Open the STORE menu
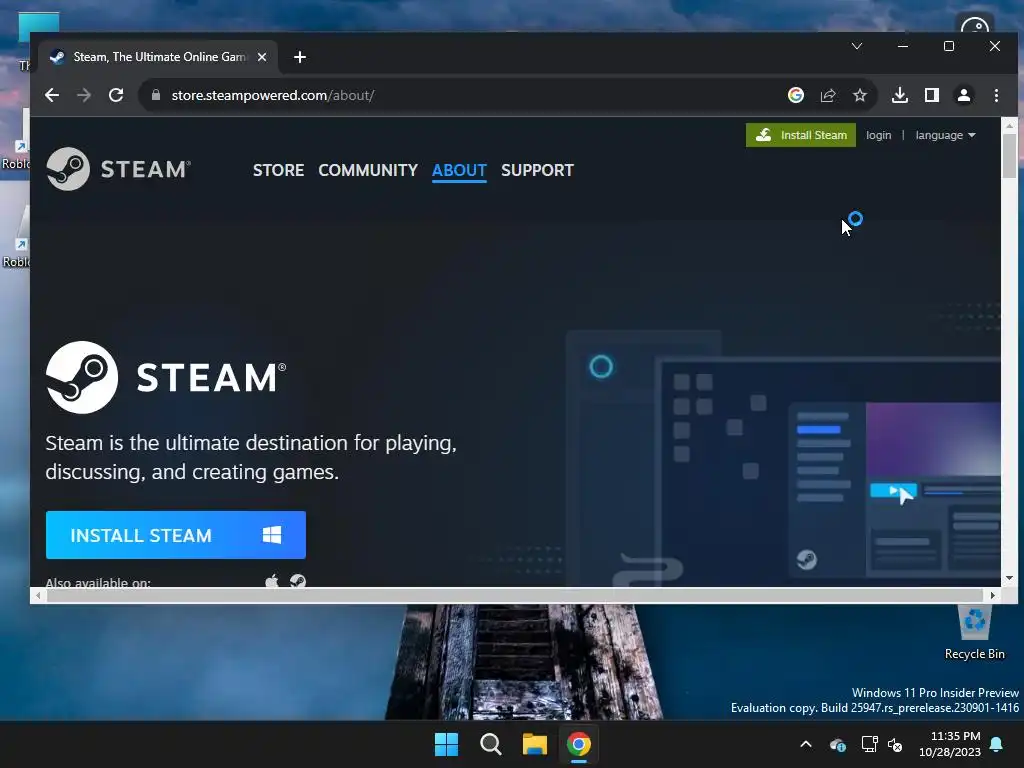 [278, 170]
